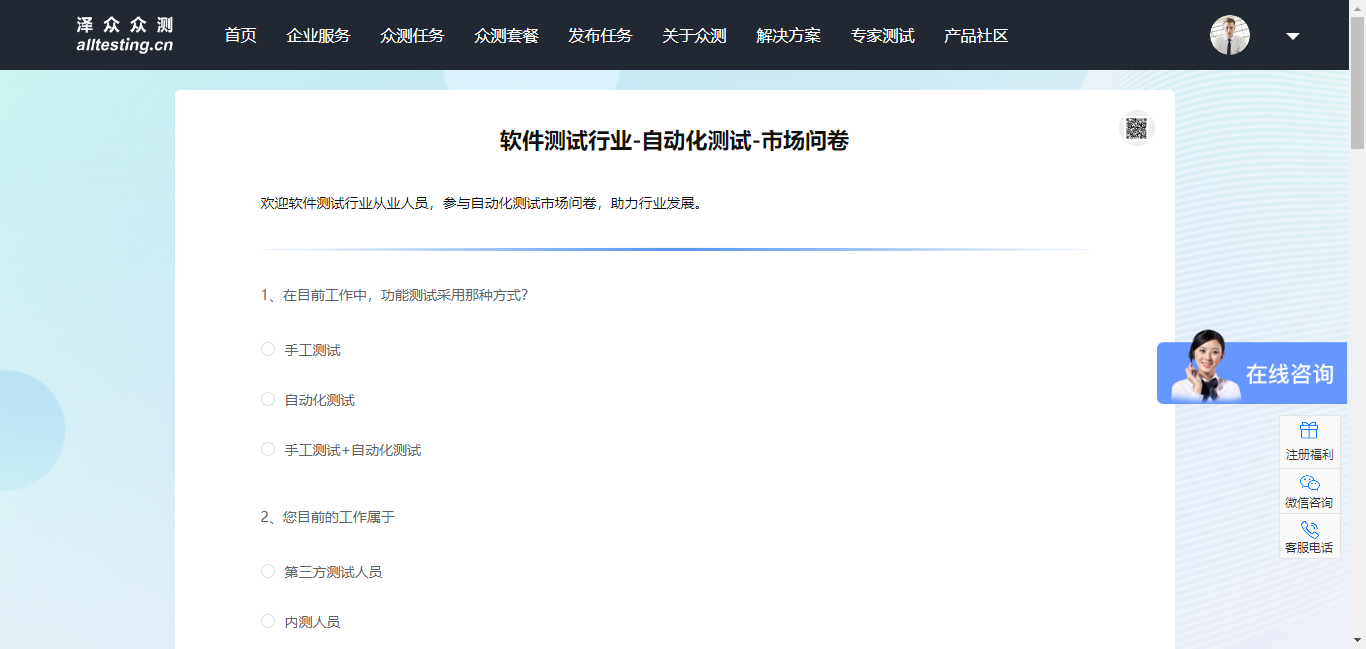Image resolution: width=1366 pixels, height=649 pixels.
Task: Click the page vertical scrollbar thumb
Action: [x=1357, y=84]
